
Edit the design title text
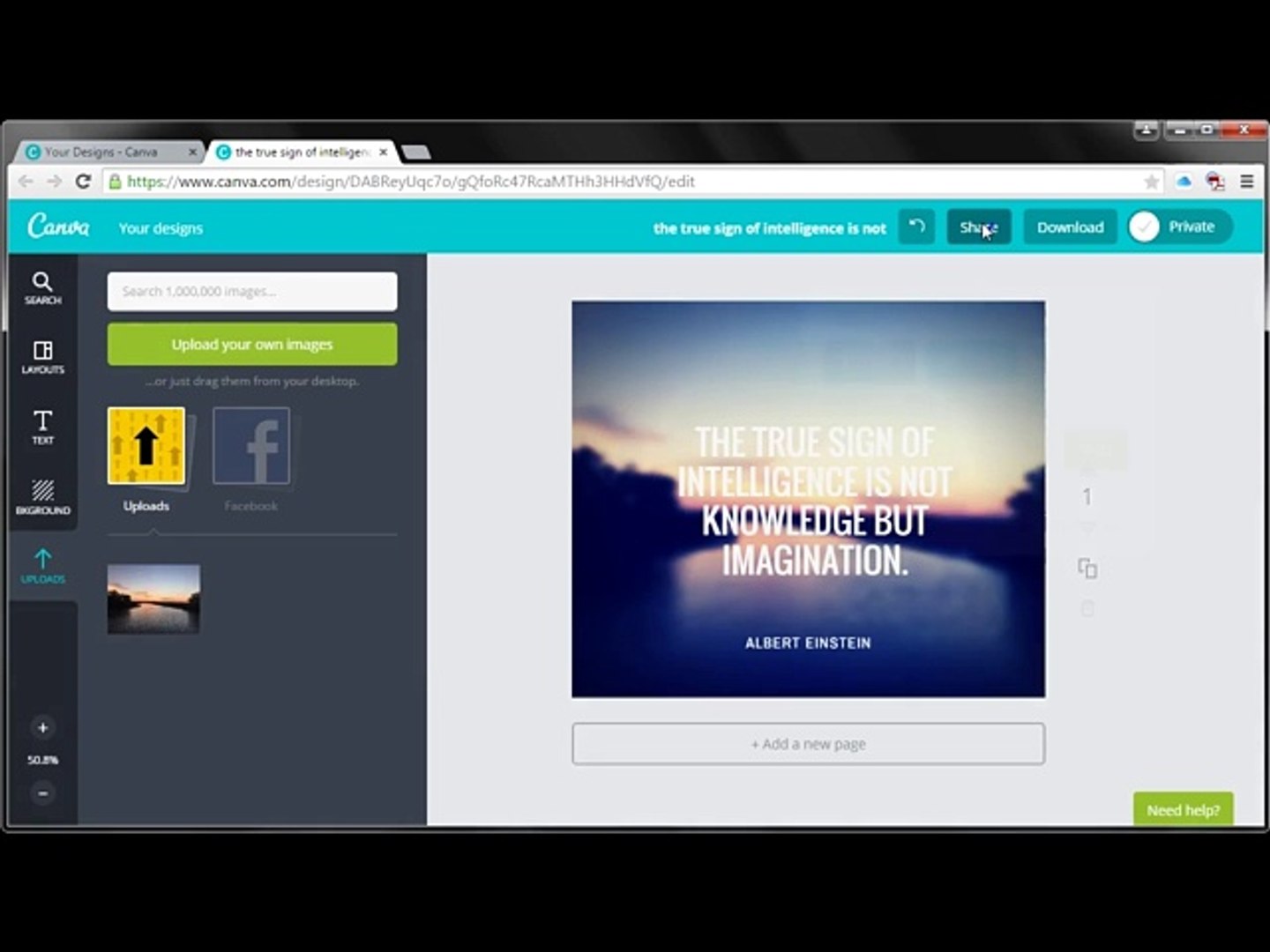pyautogui.click(x=769, y=228)
